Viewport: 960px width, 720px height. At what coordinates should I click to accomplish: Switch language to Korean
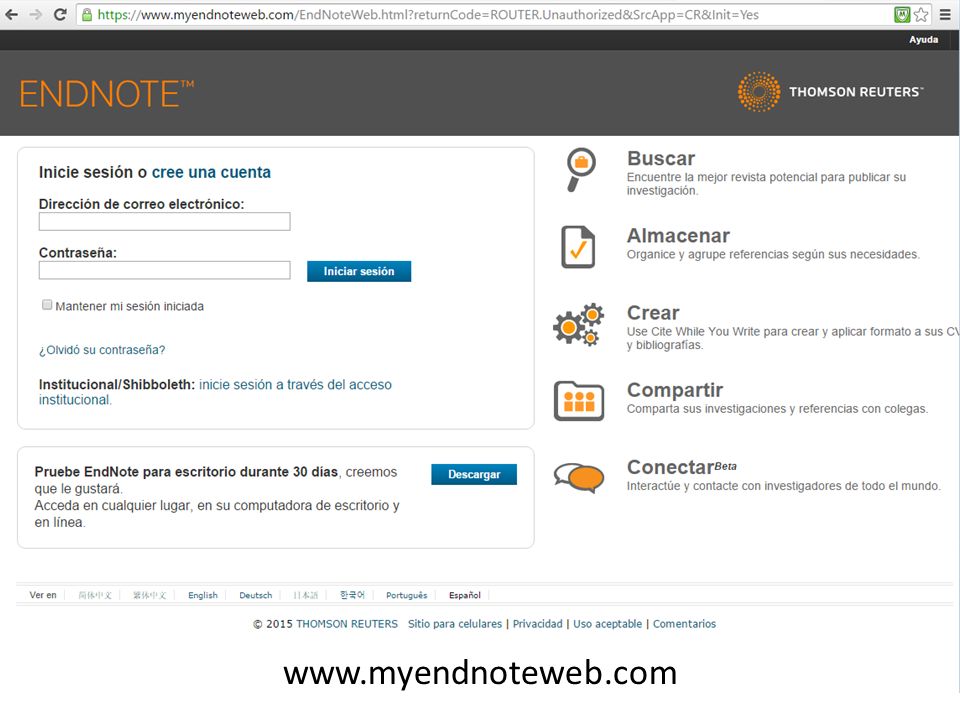point(352,595)
